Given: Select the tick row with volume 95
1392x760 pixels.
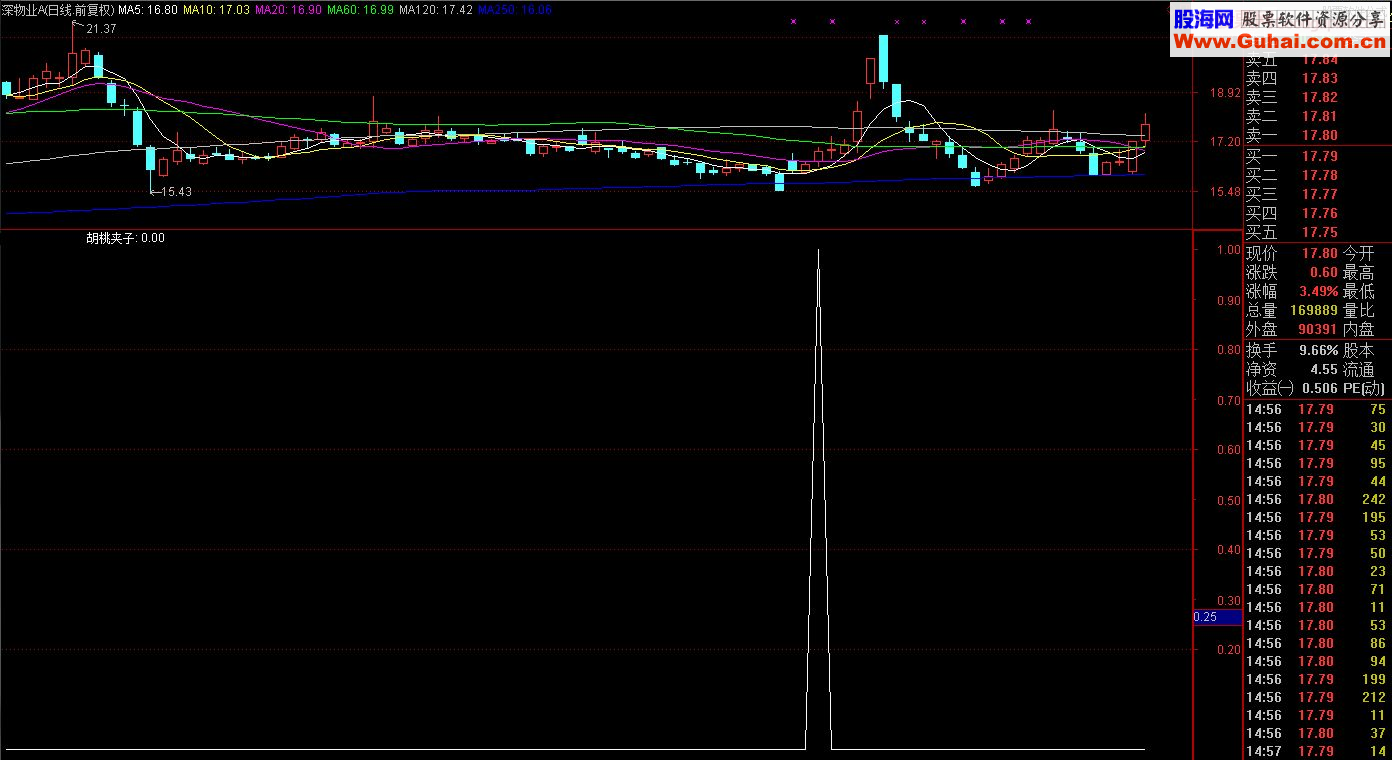Looking at the screenshot, I should click(x=1317, y=463).
